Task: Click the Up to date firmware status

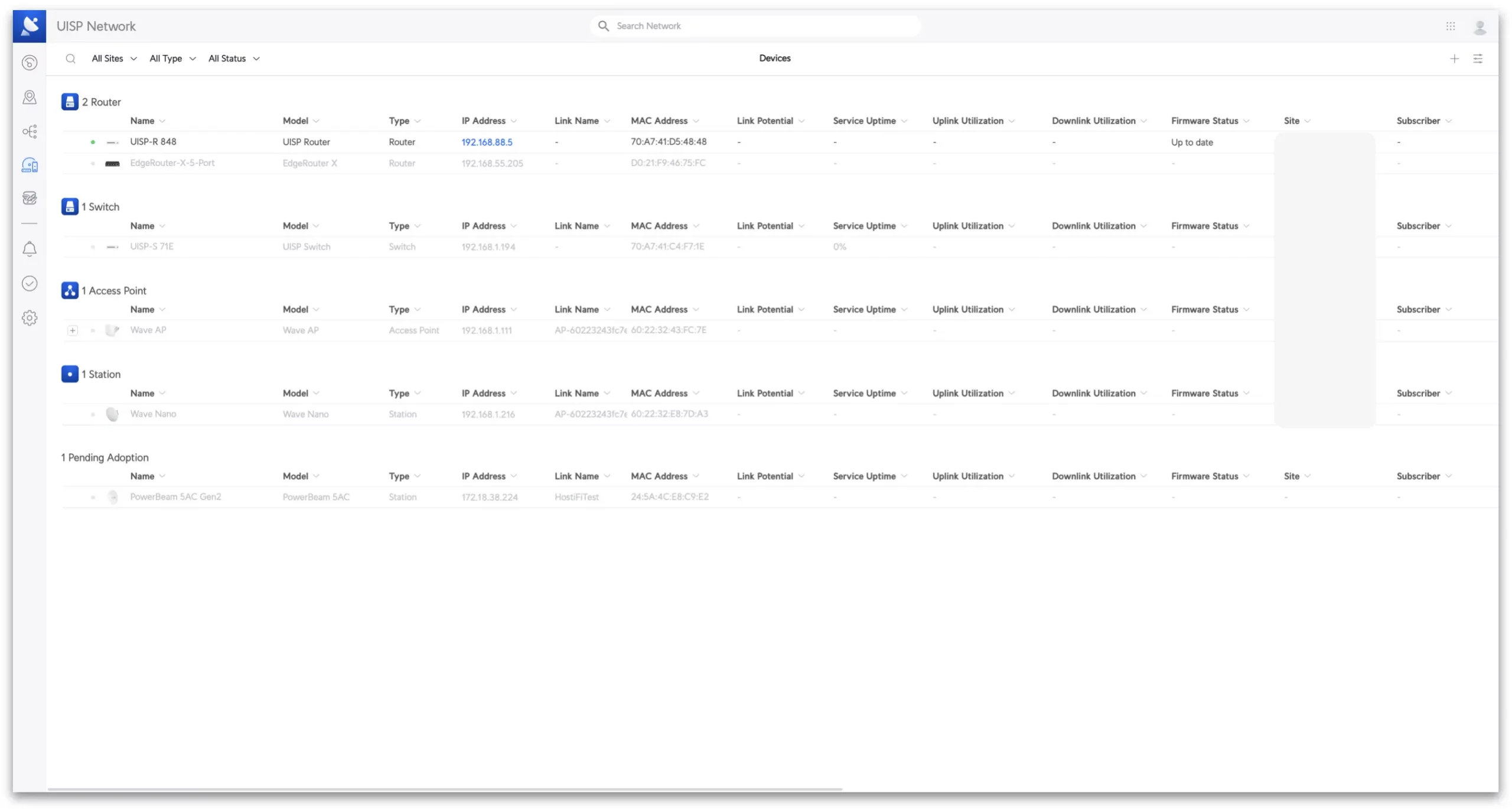Action: (x=1192, y=142)
